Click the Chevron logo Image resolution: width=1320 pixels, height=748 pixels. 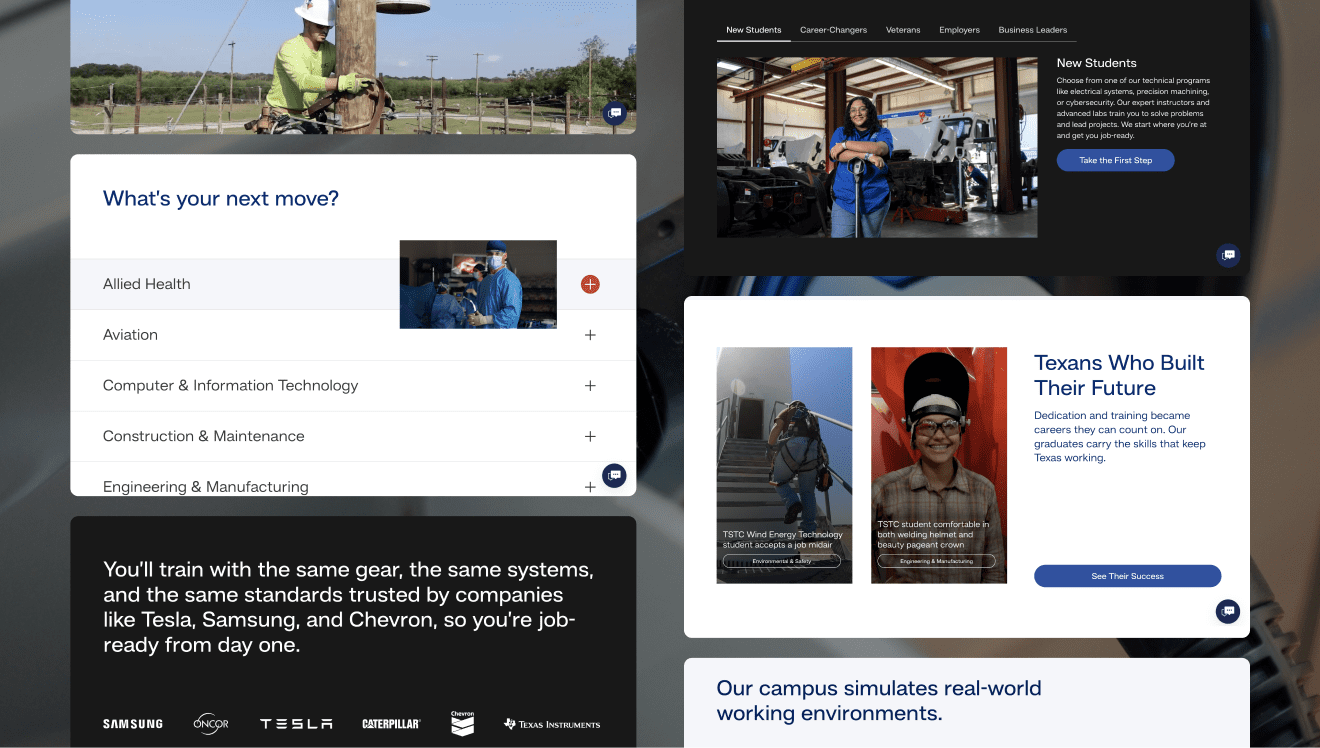pos(462,723)
